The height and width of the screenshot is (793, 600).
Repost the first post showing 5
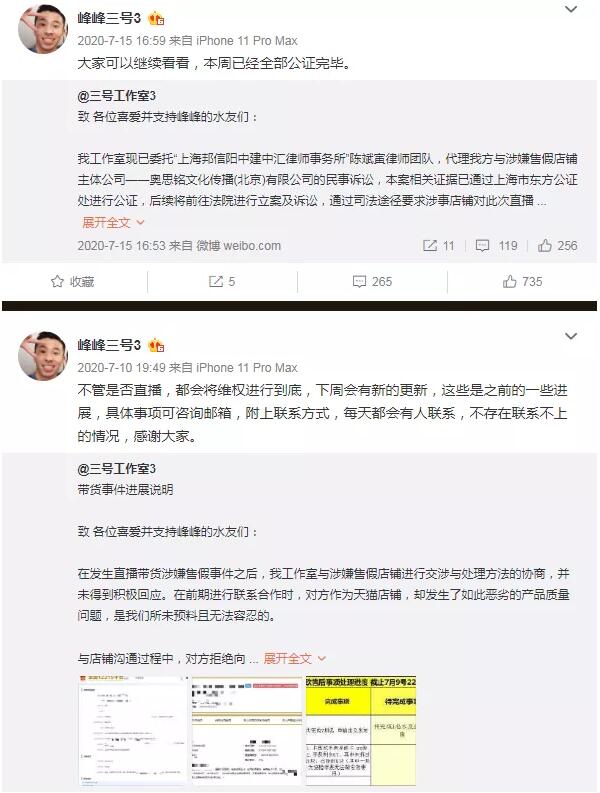[222, 281]
